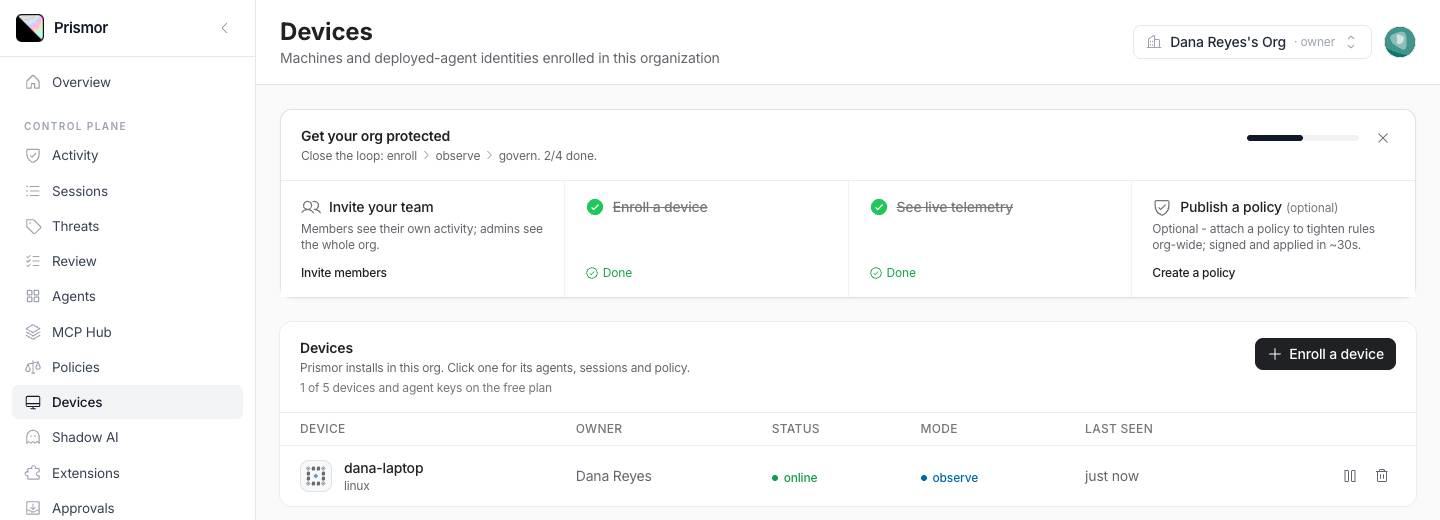Click the free plan usage text
Screen dimensions: 1440x520
pyautogui.click(x=426, y=388)
